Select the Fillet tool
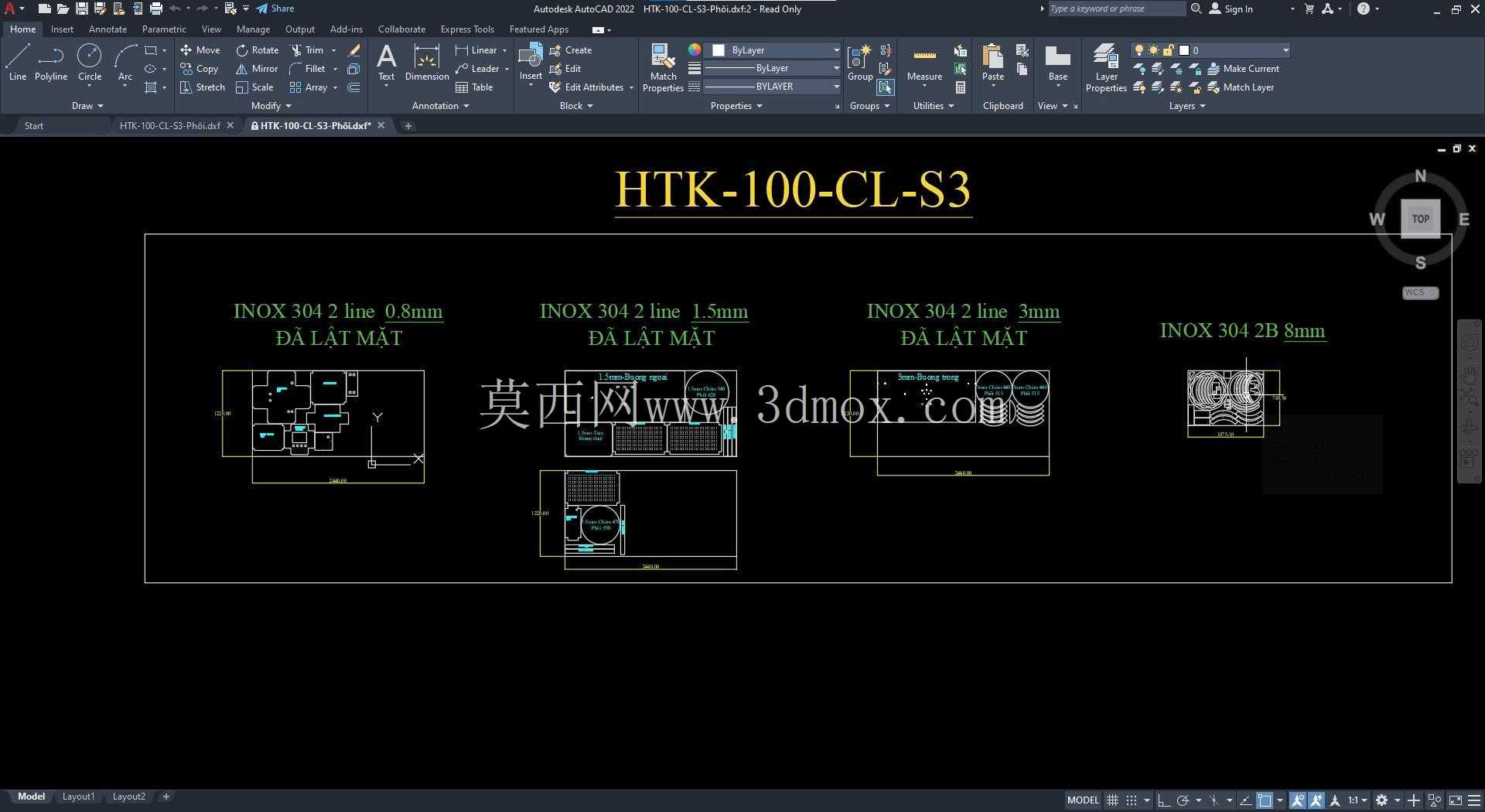This screenshot has height=812, width=1485. point(307,68)
